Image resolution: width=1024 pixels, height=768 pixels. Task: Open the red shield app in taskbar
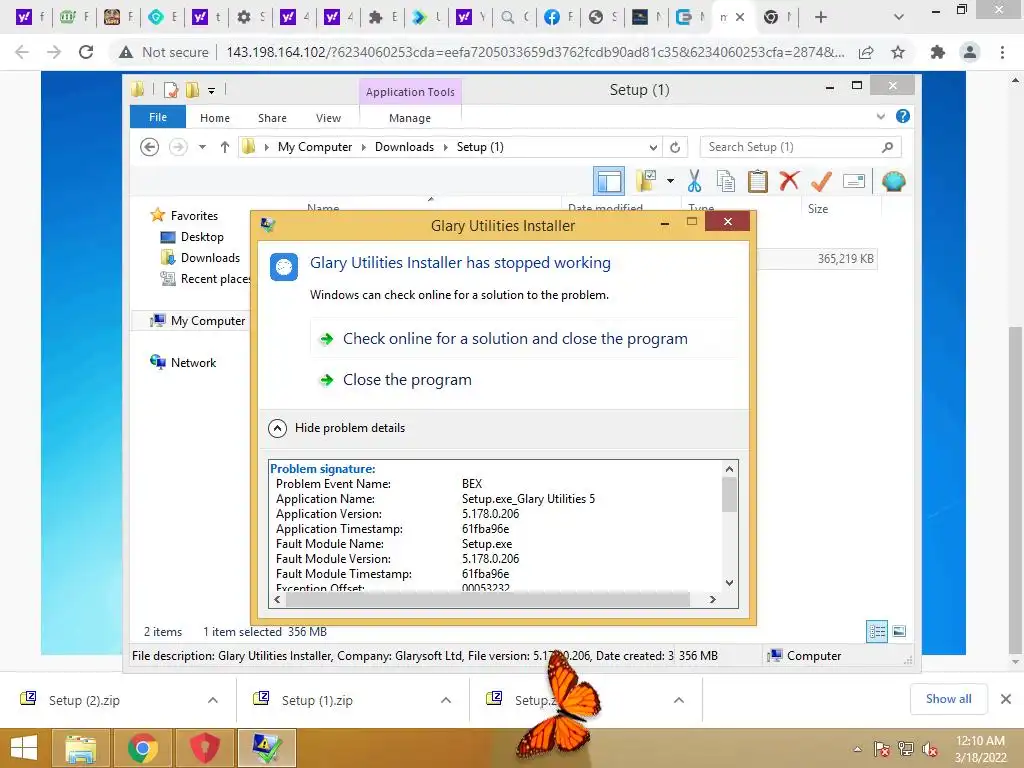point(204,748)
